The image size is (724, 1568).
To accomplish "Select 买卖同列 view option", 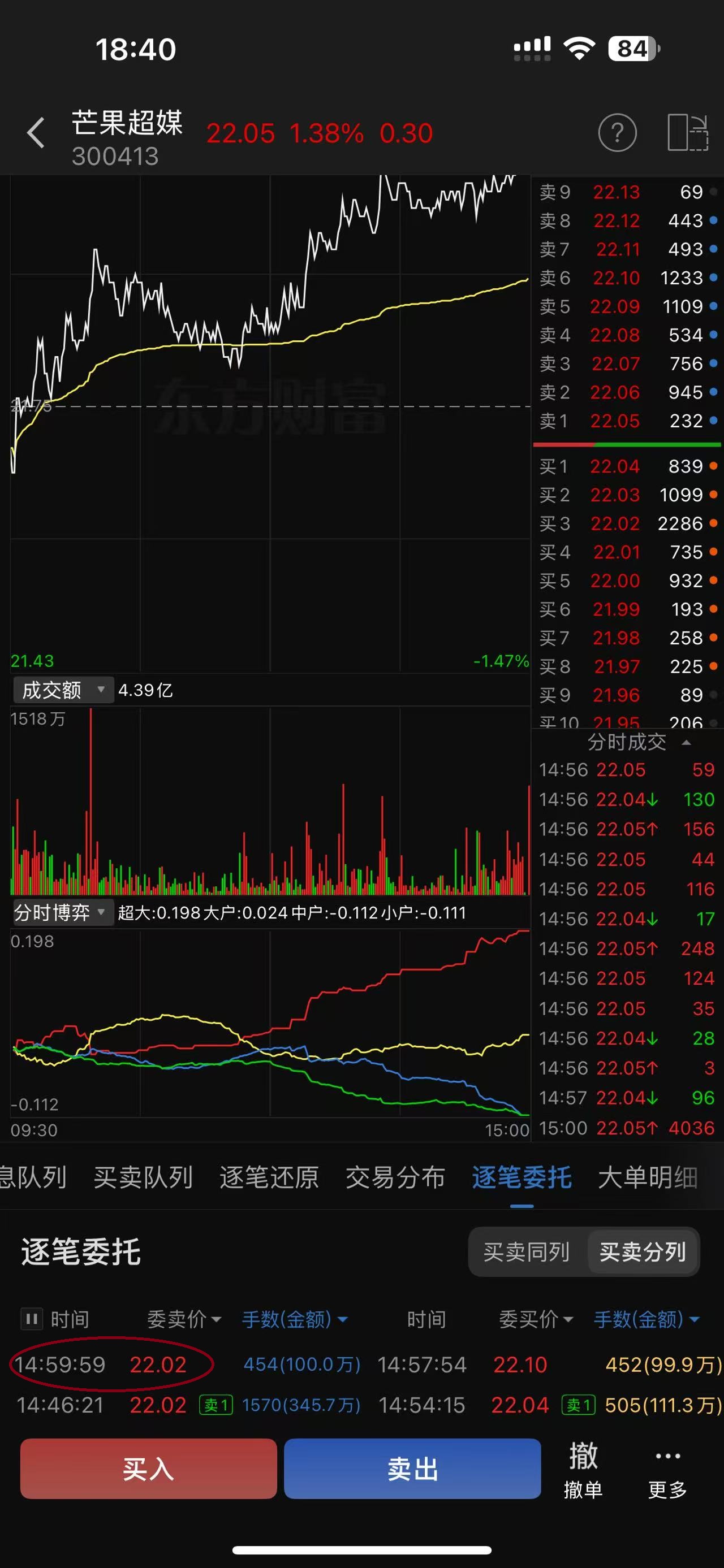I will [527, 1251].
